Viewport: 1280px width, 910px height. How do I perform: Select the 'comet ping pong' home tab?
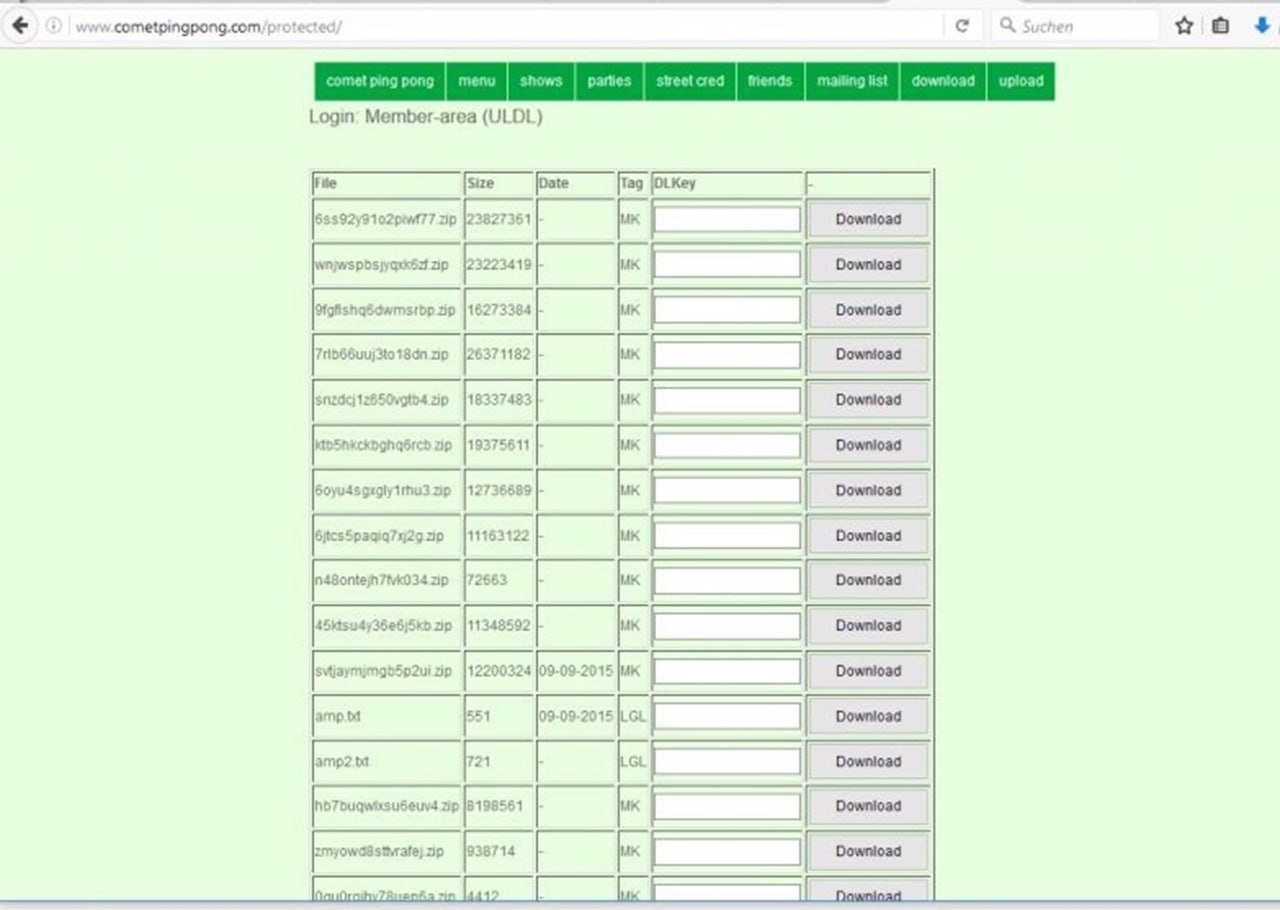(380, 81)
